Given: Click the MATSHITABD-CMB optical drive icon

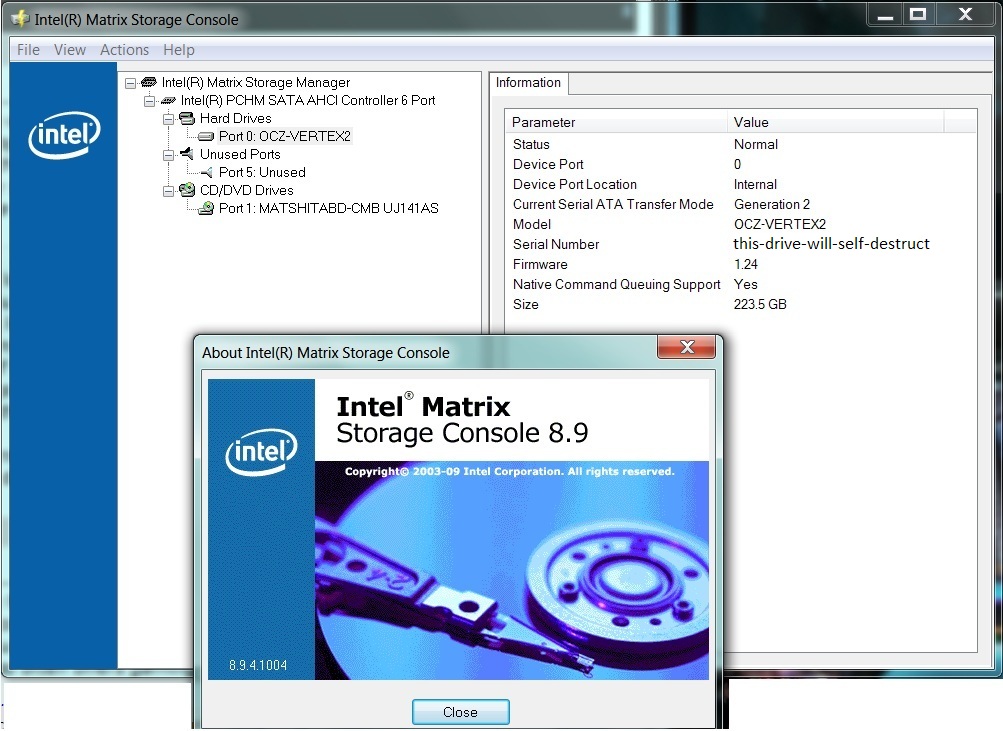Looking at the screenshot, I should click(206, 208).
